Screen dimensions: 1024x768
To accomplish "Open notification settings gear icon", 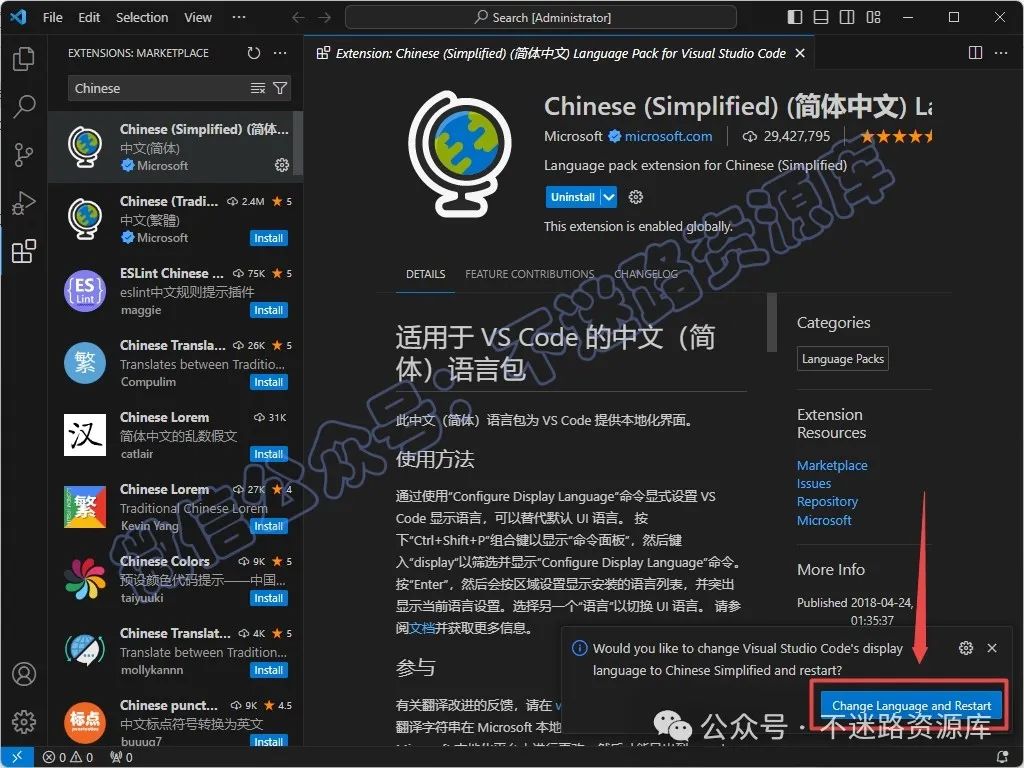I will [x=966, y=648].
